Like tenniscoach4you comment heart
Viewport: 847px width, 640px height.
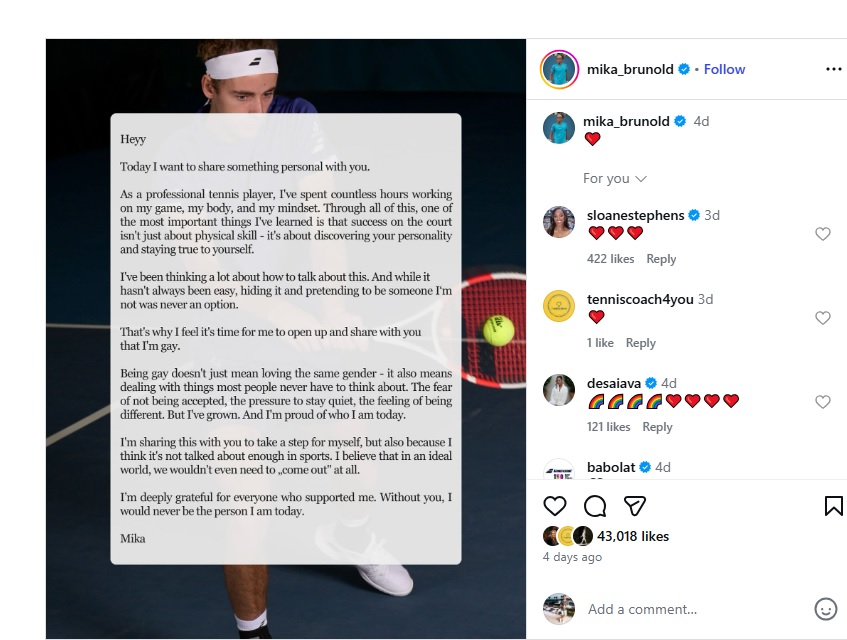(822, 318)
